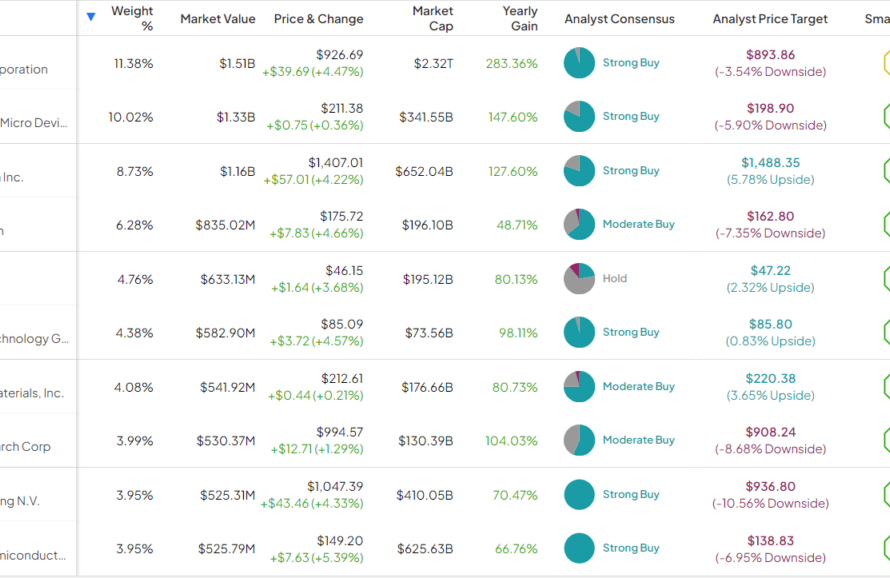Open the Micro Devi... stock name link
This screenshot has height=578, width=890.
[34, 123]
